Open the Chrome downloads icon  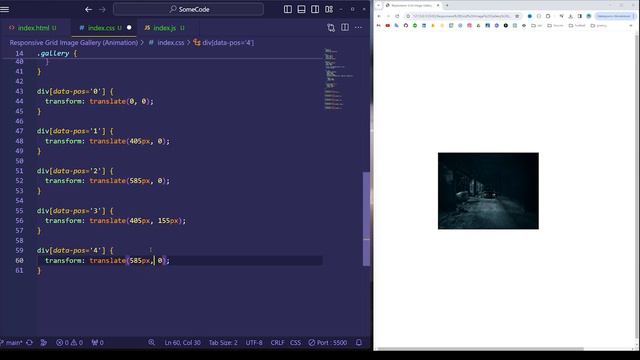(x=571, y=16)
